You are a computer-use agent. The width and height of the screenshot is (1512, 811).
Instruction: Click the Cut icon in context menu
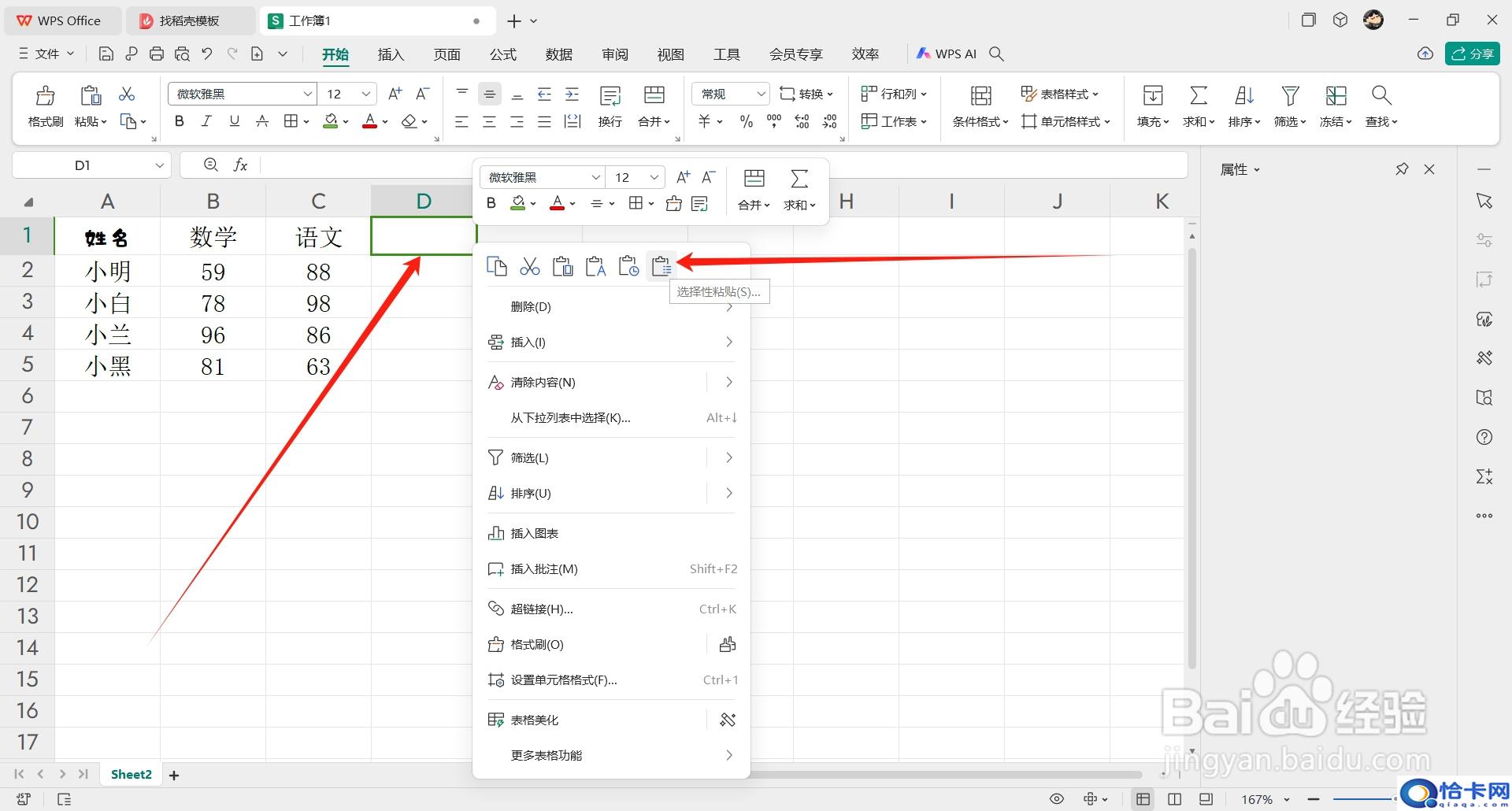click(x=530, y=267)
